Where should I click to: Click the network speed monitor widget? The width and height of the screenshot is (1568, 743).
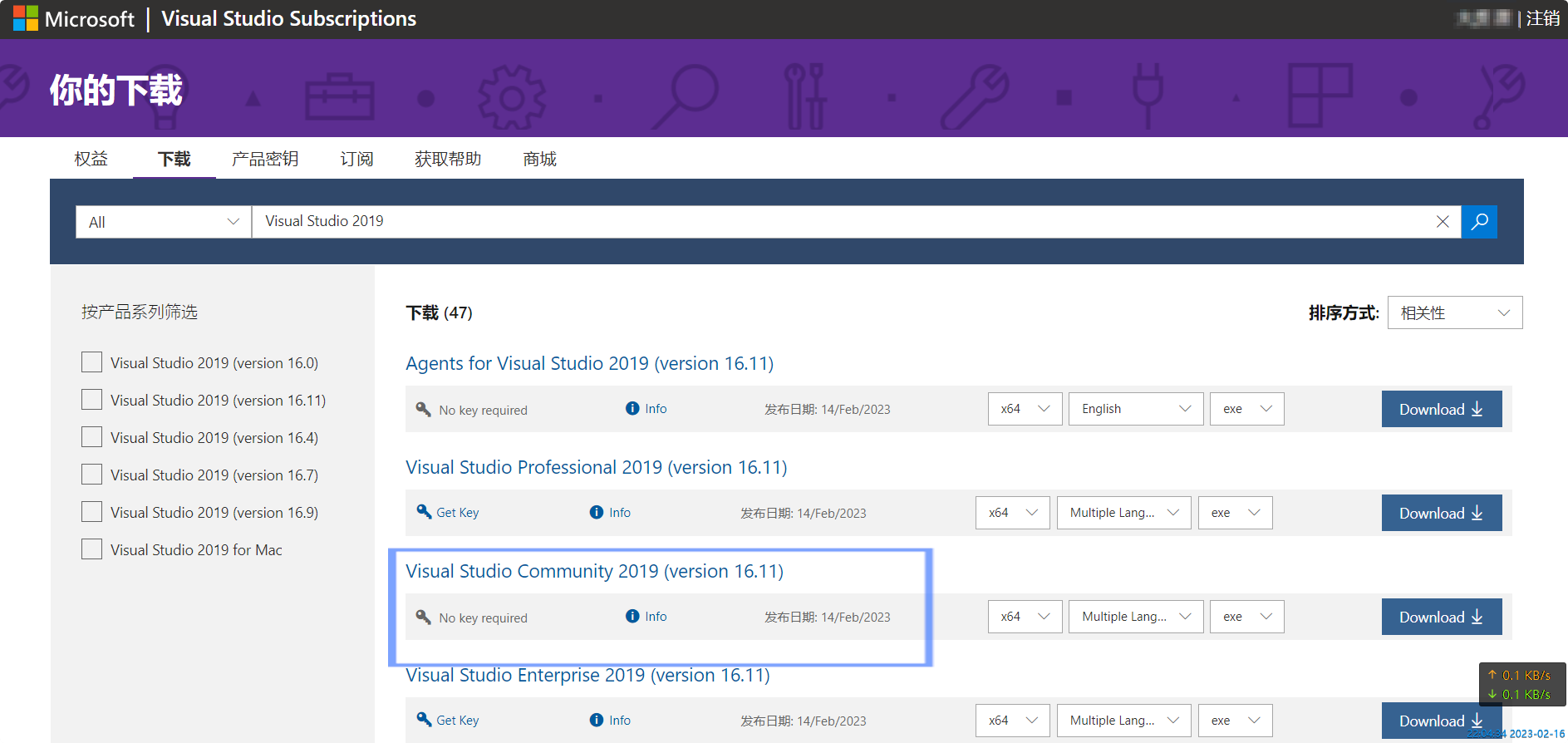click(x=1522, y=685)
